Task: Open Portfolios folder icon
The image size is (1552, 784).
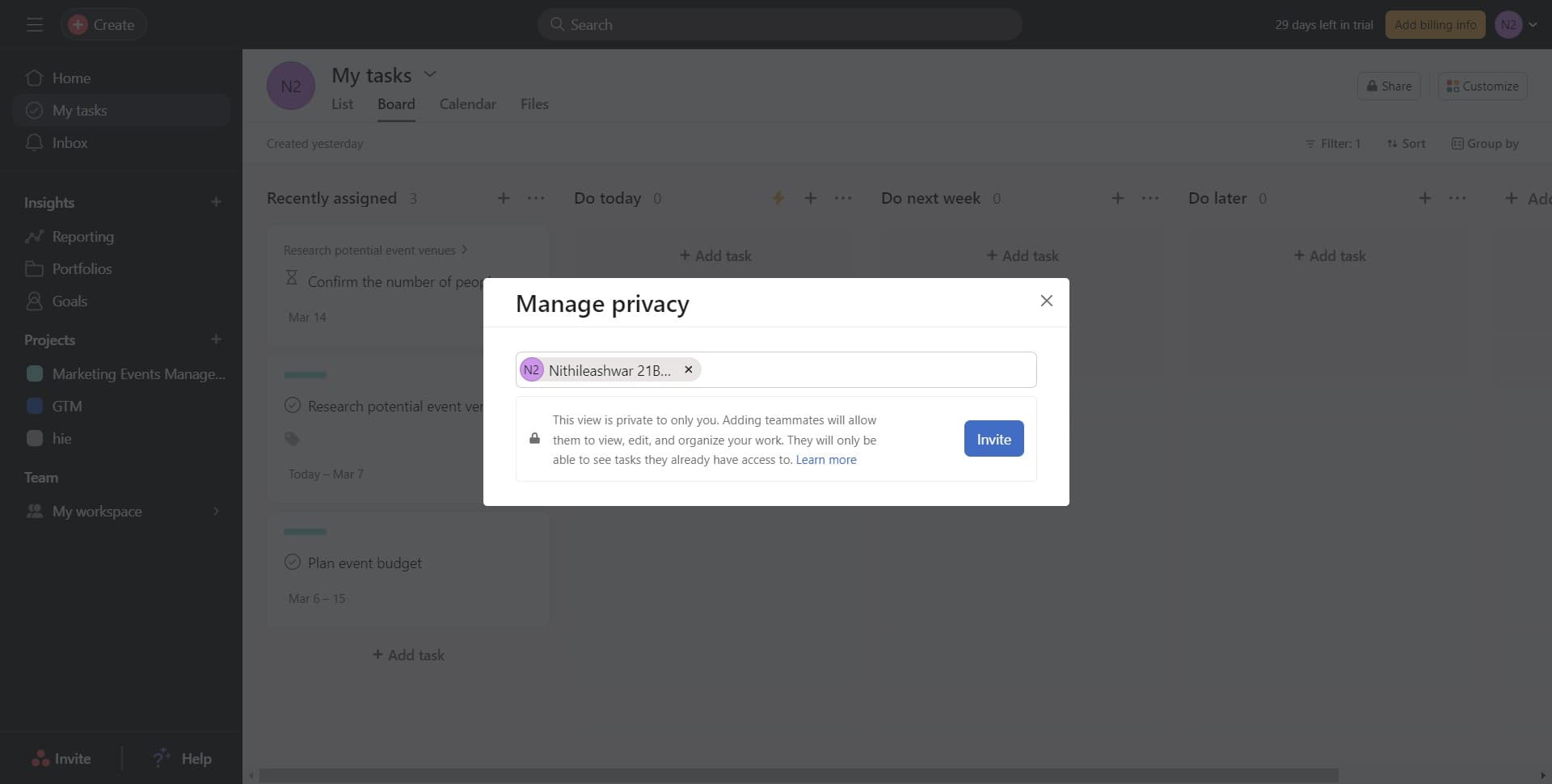Action: coord(34,269)
